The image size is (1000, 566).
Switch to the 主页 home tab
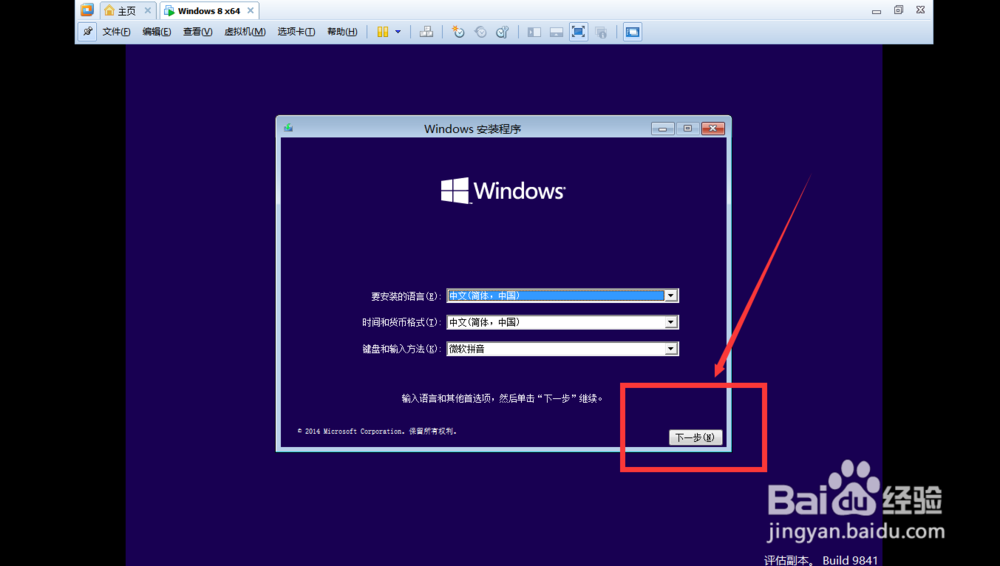121,11
